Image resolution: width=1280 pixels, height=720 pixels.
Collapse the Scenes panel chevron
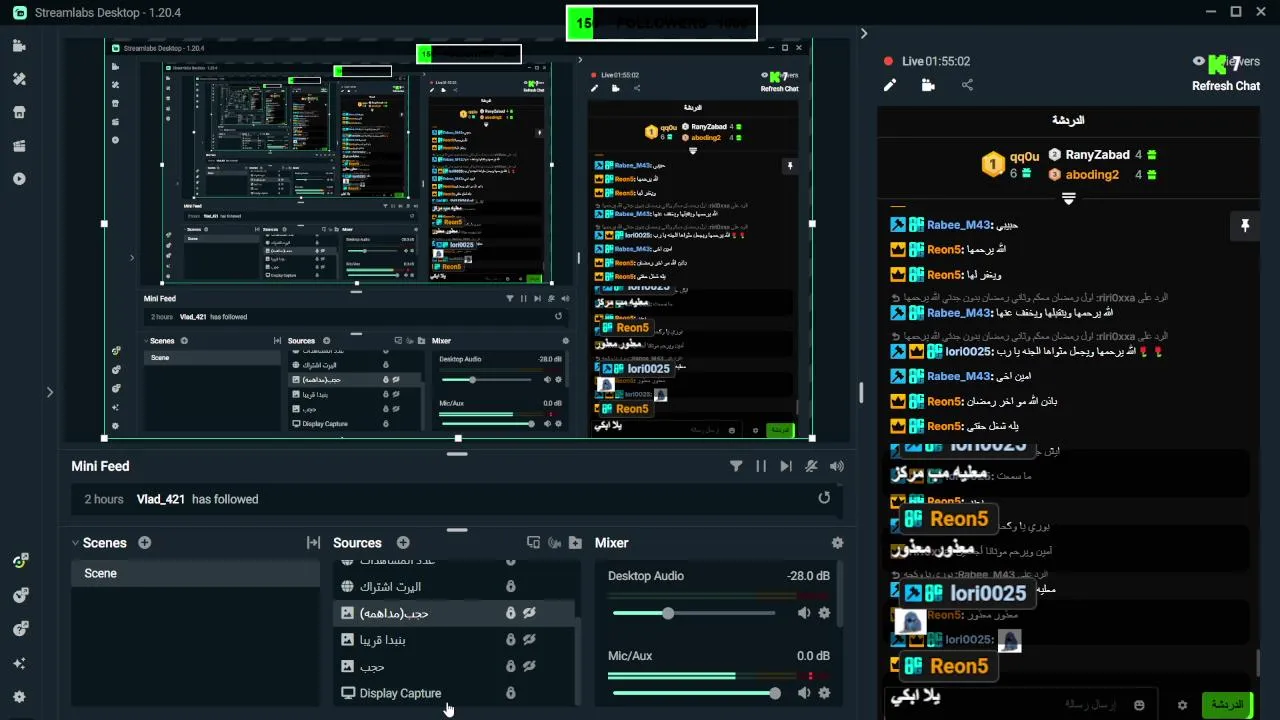coord(75,543)
